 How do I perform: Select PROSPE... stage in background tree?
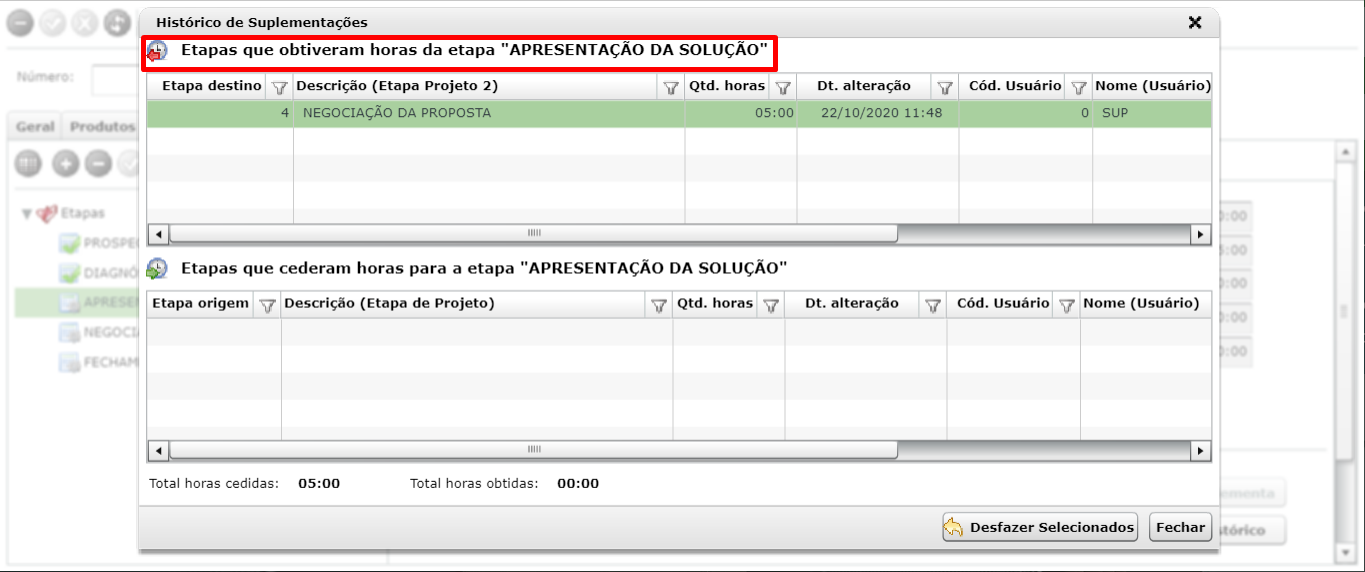(97, 243)
